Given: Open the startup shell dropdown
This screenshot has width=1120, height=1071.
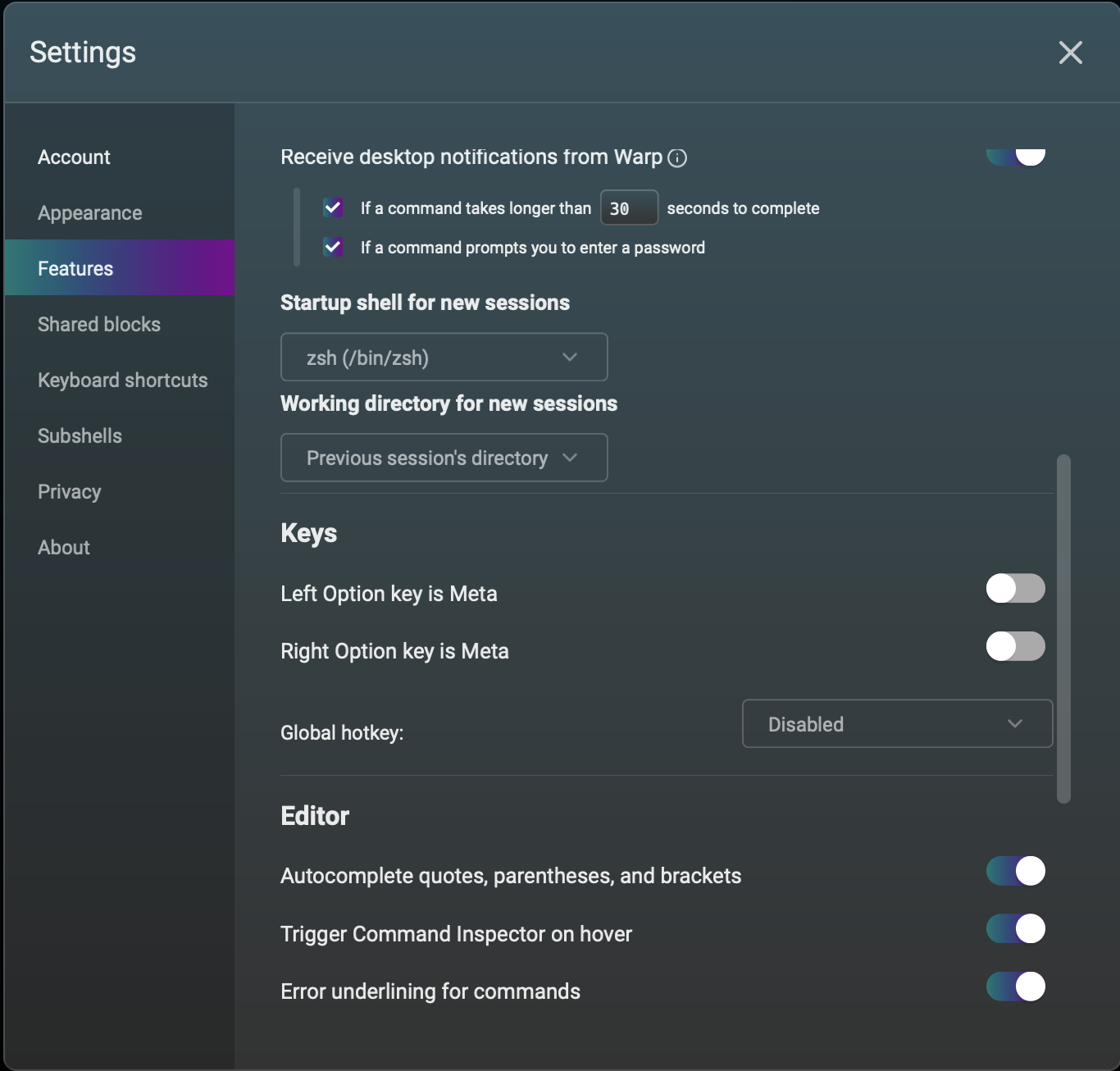Looking at the screenshot, I should (444, 357).
